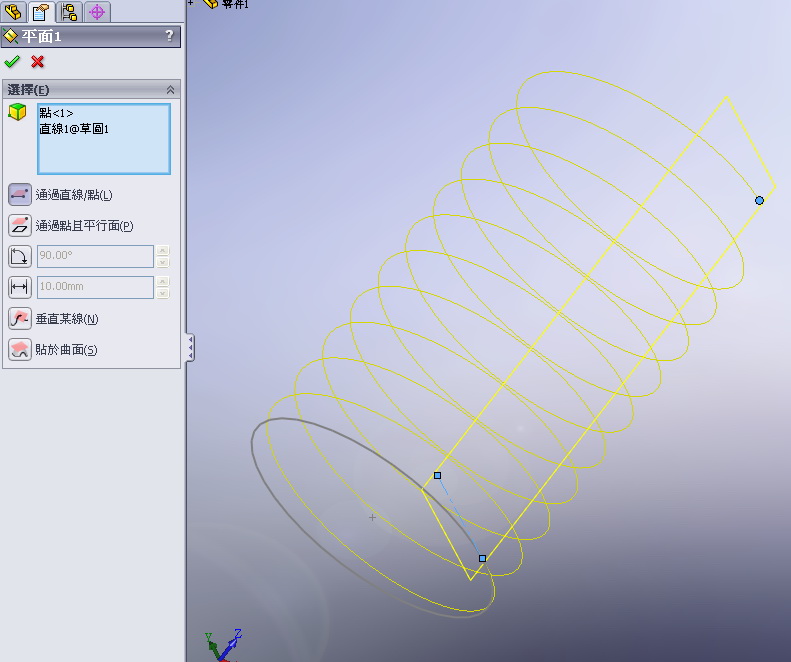Collapse side panel with splitter arrows

click(190, 348)
